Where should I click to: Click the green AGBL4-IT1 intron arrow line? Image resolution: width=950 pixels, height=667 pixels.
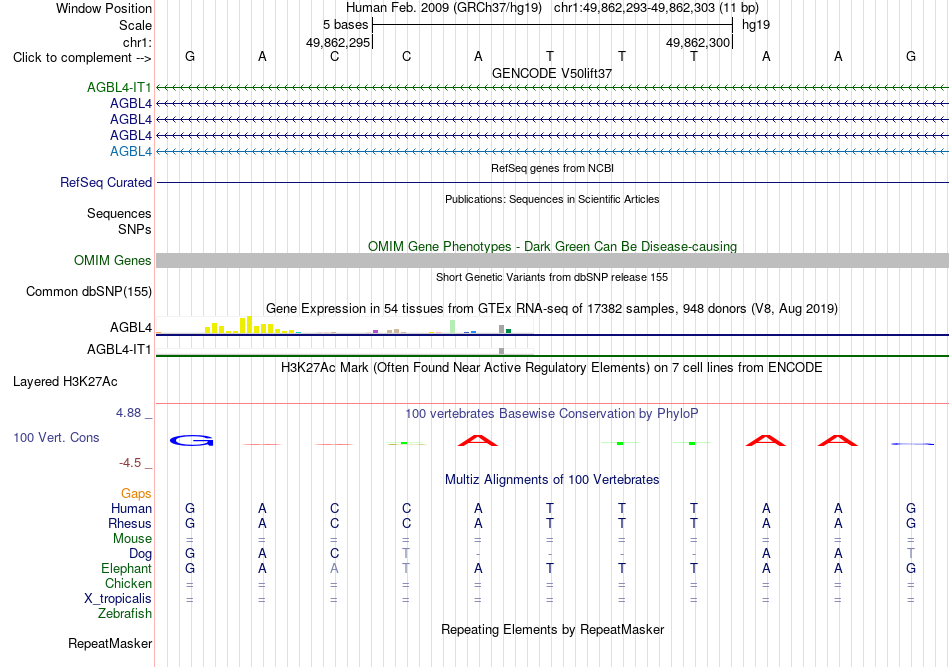[x=552, y=88]
